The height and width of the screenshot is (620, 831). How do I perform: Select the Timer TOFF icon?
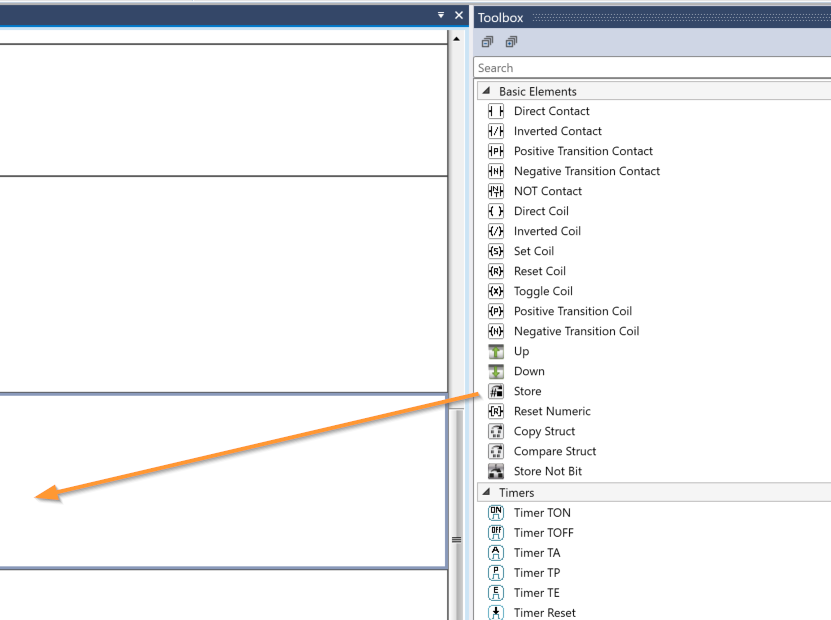(x=495, y=532)
